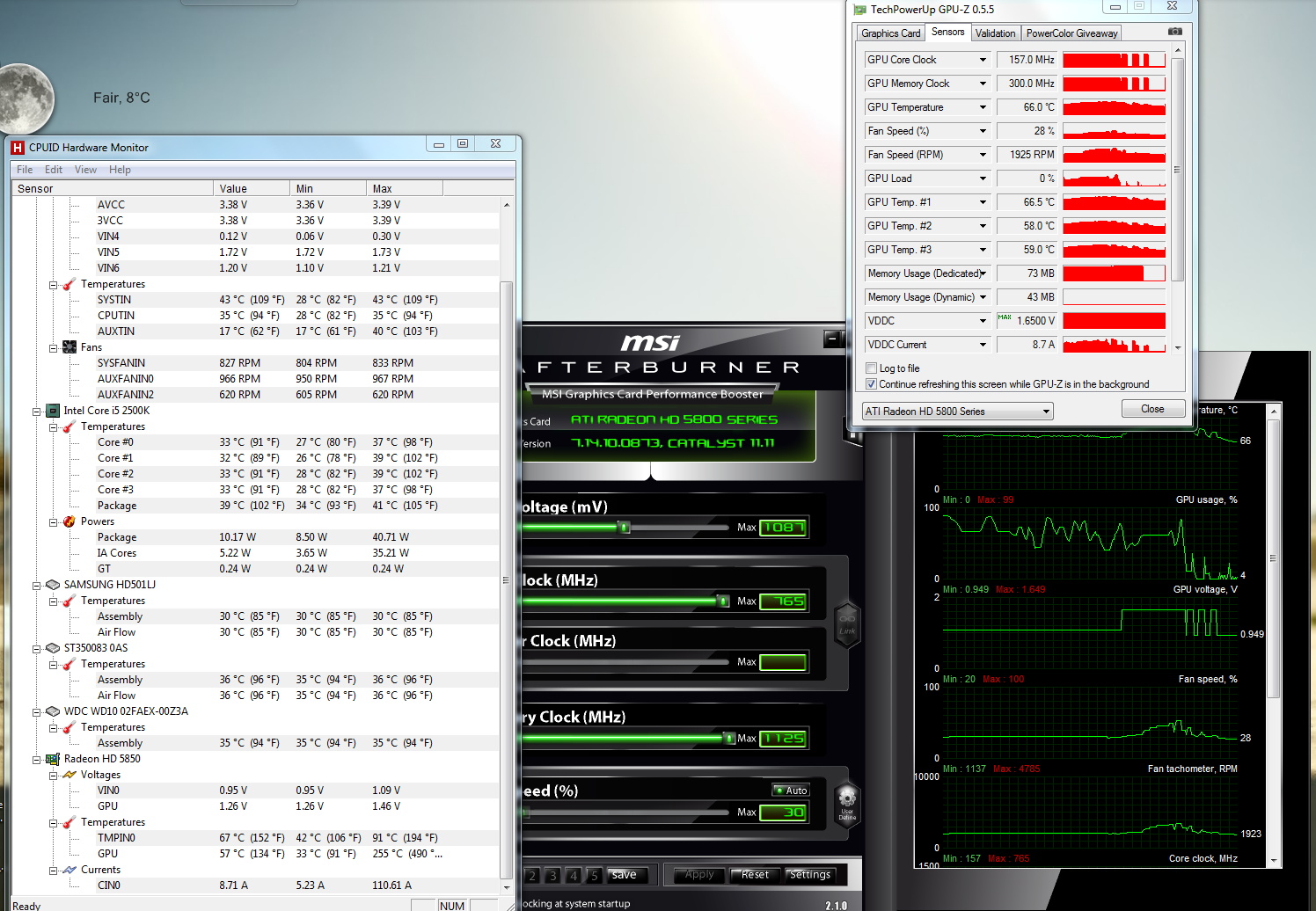Enable the Log to file checkbox in GPU-Z
1316x911 pixels.
[x=871, y=368]
